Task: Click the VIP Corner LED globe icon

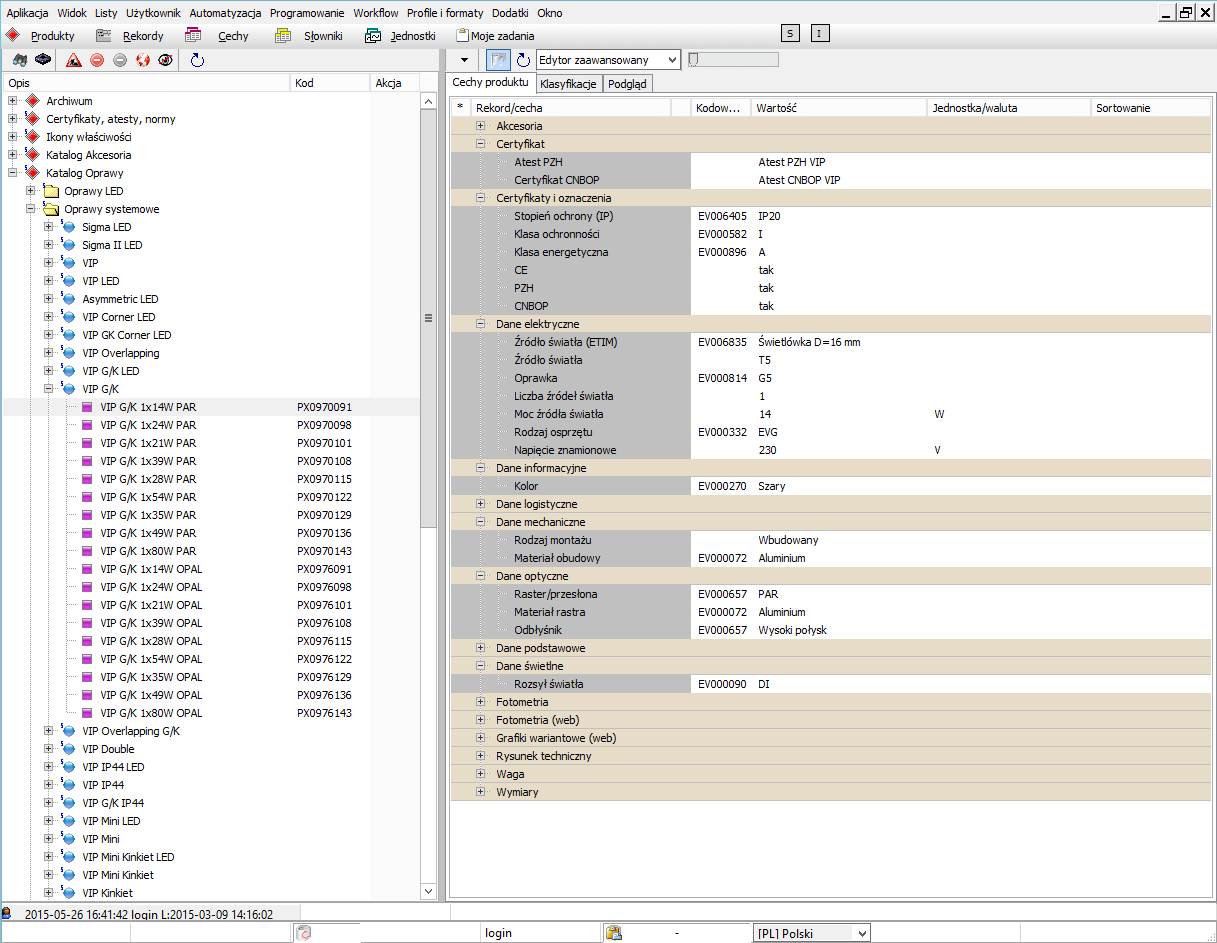Action: tap(68, 317)
